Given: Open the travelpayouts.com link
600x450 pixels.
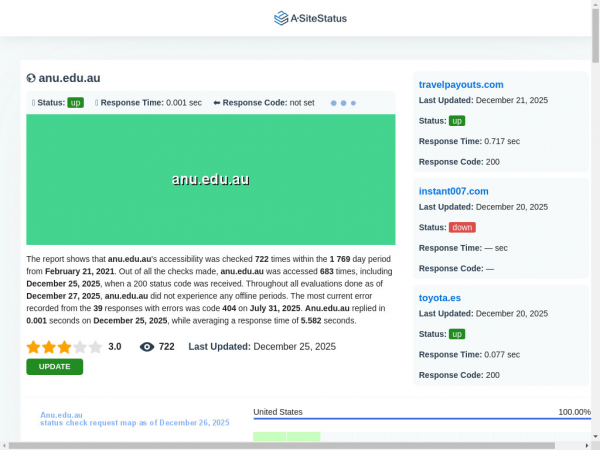Looking at the screenshot, I should 460,85.
